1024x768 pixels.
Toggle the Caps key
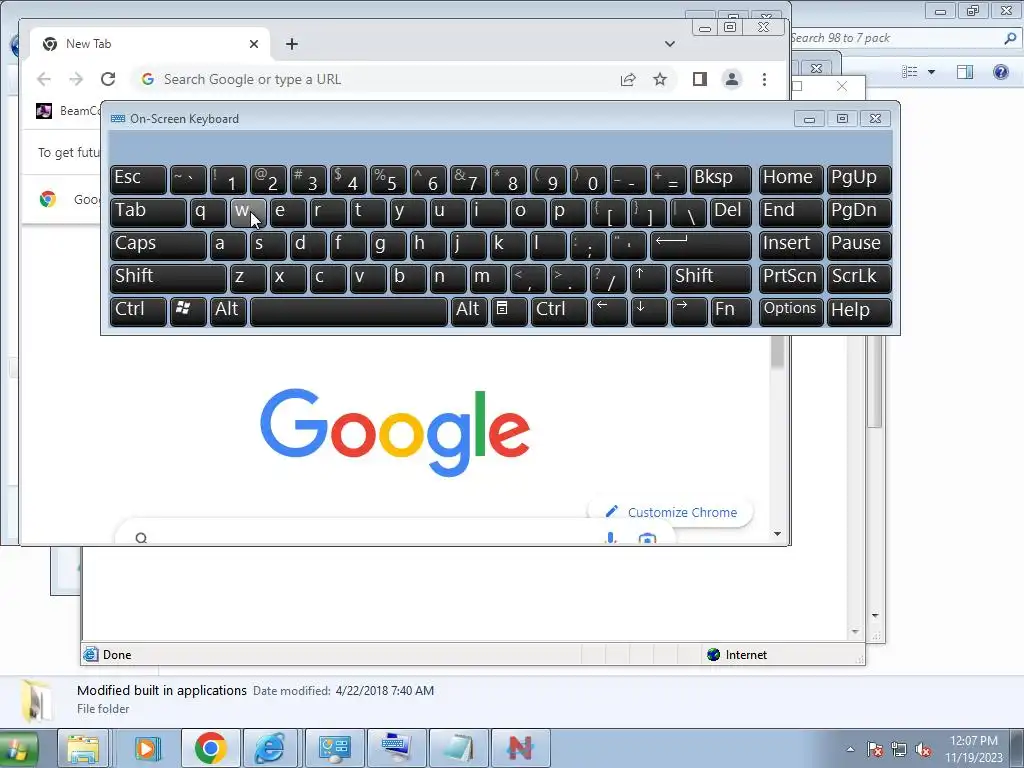[158, 245]
